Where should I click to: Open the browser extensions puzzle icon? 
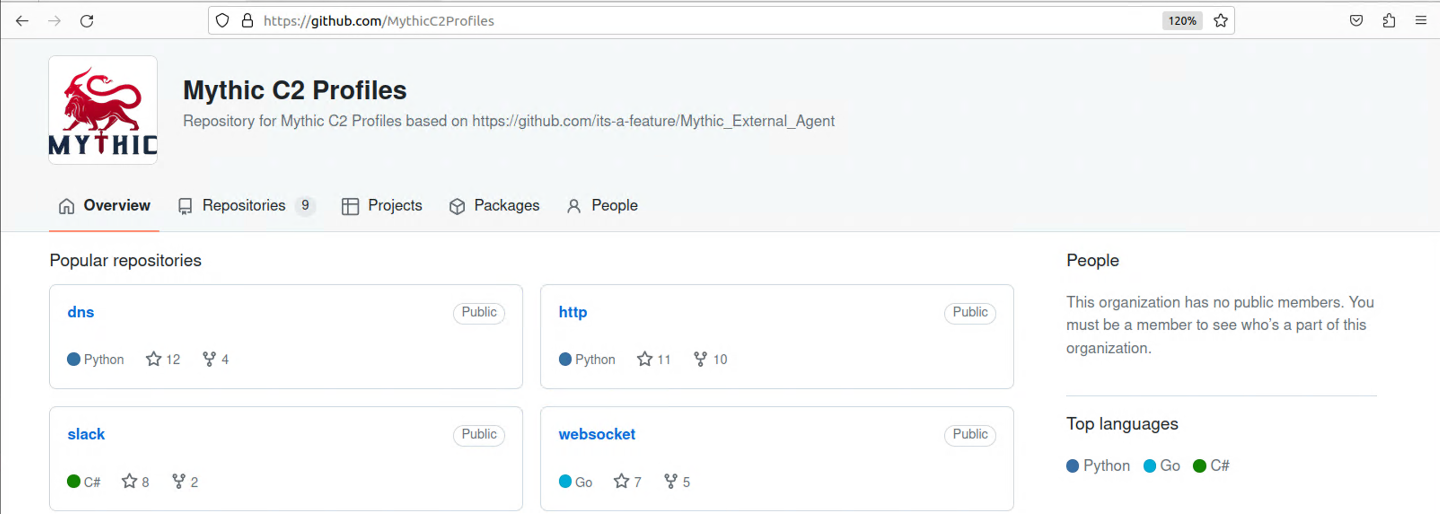pyautogui.click(x=1388, y=20)
